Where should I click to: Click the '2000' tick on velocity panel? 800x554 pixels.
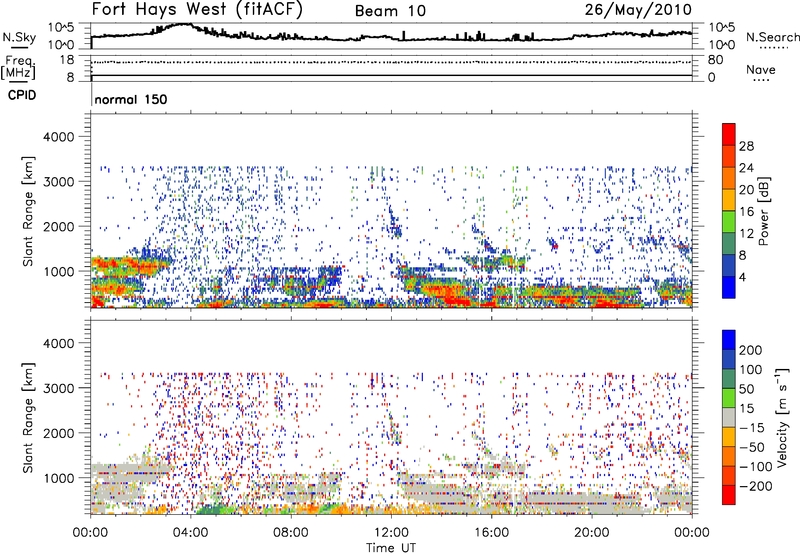point(58,433)
